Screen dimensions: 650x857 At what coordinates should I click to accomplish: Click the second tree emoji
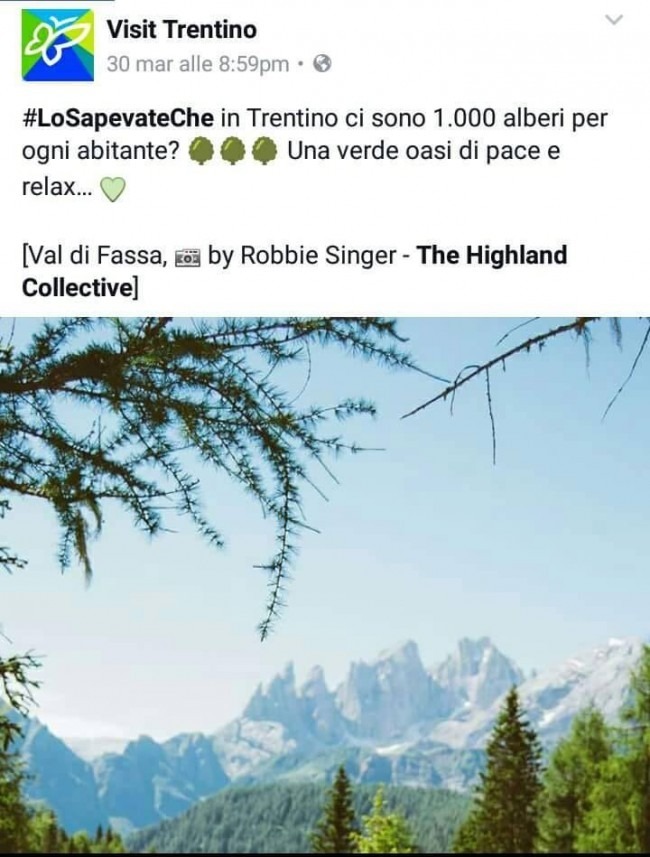(233, 151)
